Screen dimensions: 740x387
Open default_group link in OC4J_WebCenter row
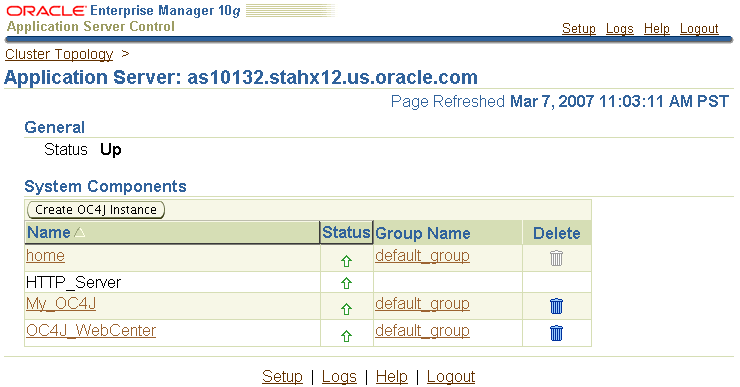[422, 330]
